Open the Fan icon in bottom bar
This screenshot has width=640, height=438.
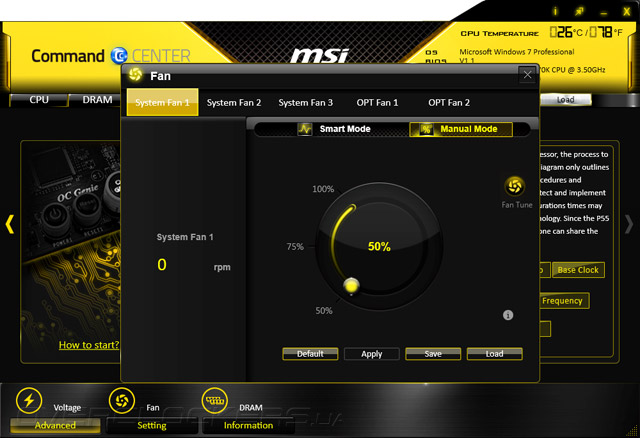click(122, 400)
